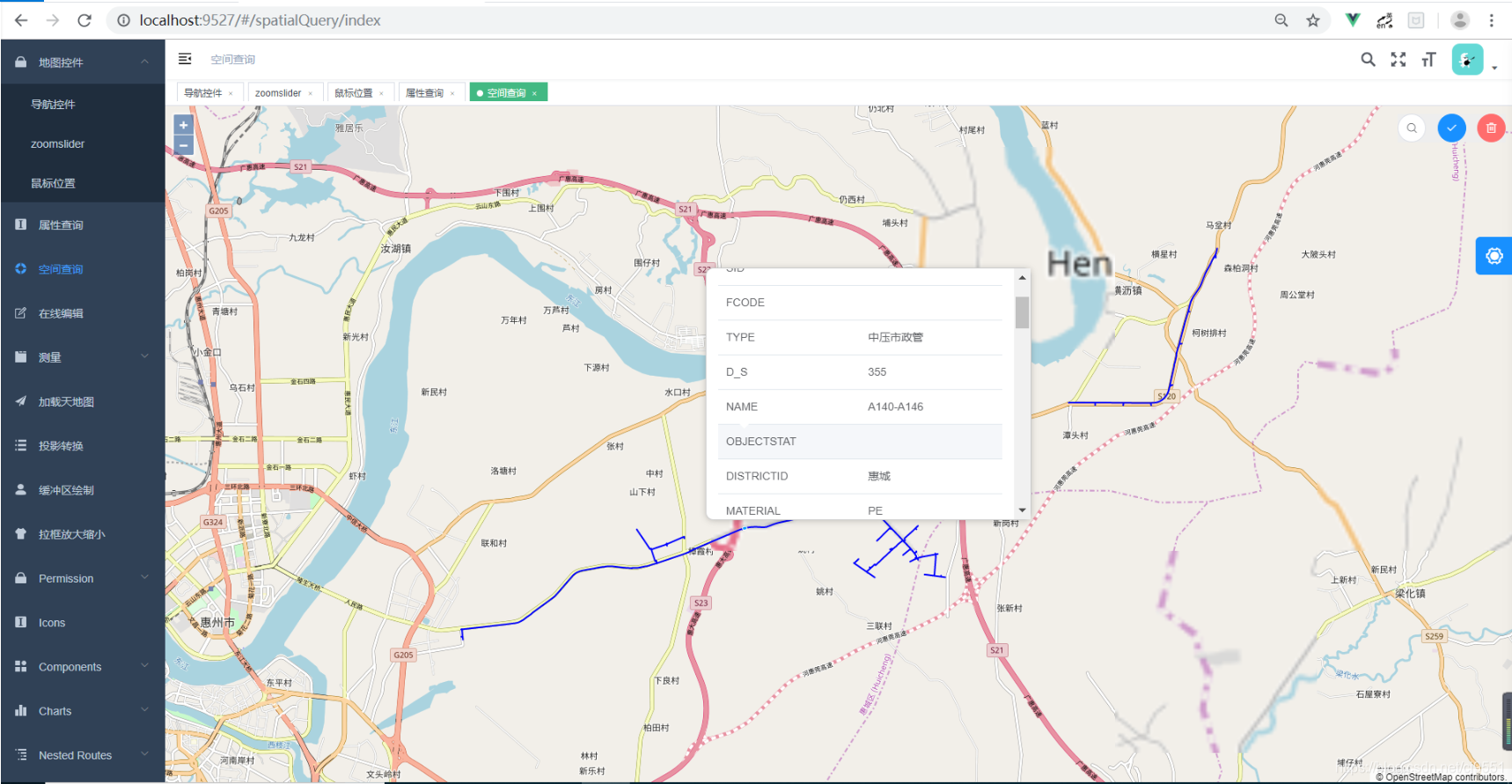Bookmark this page with star icon

(1313, 20)
